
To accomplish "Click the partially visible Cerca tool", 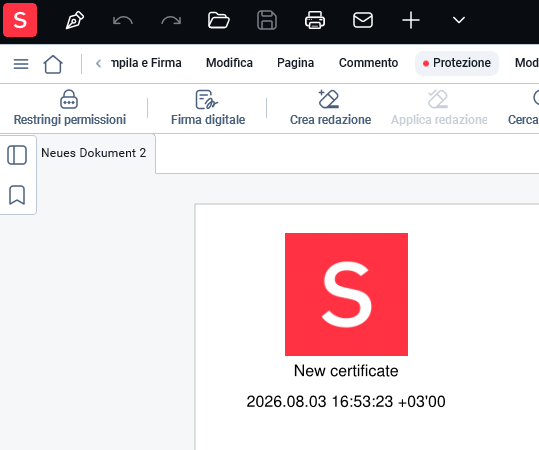I will 524,109.
